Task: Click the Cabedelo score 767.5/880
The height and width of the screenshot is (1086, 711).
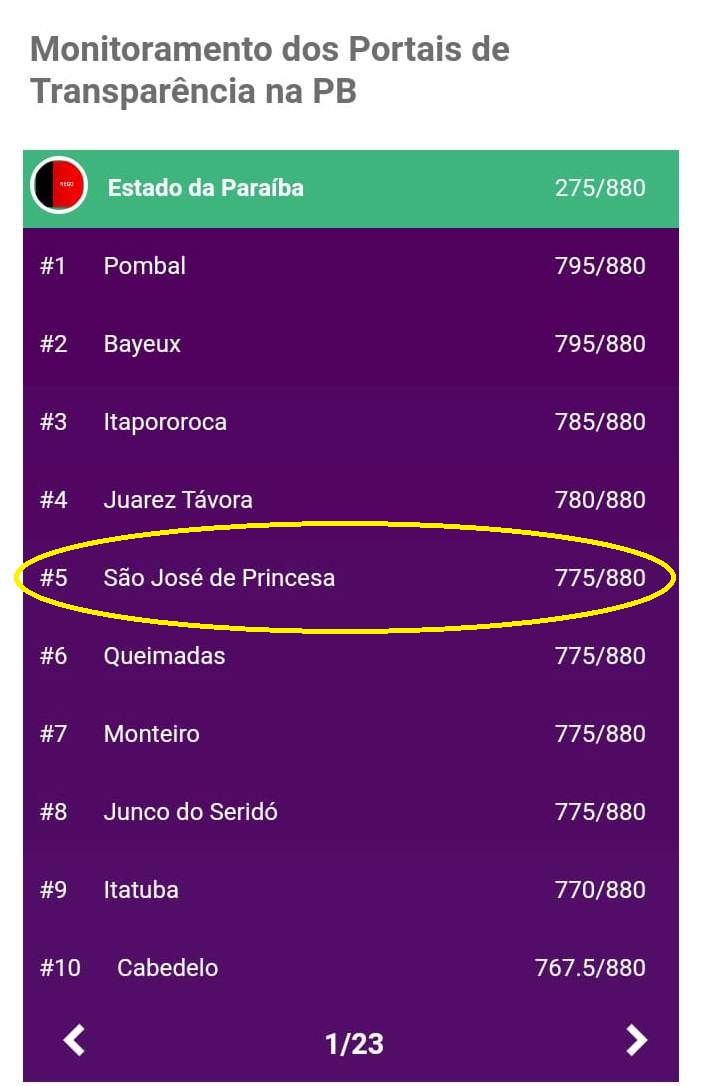Action: click(590, 968)
